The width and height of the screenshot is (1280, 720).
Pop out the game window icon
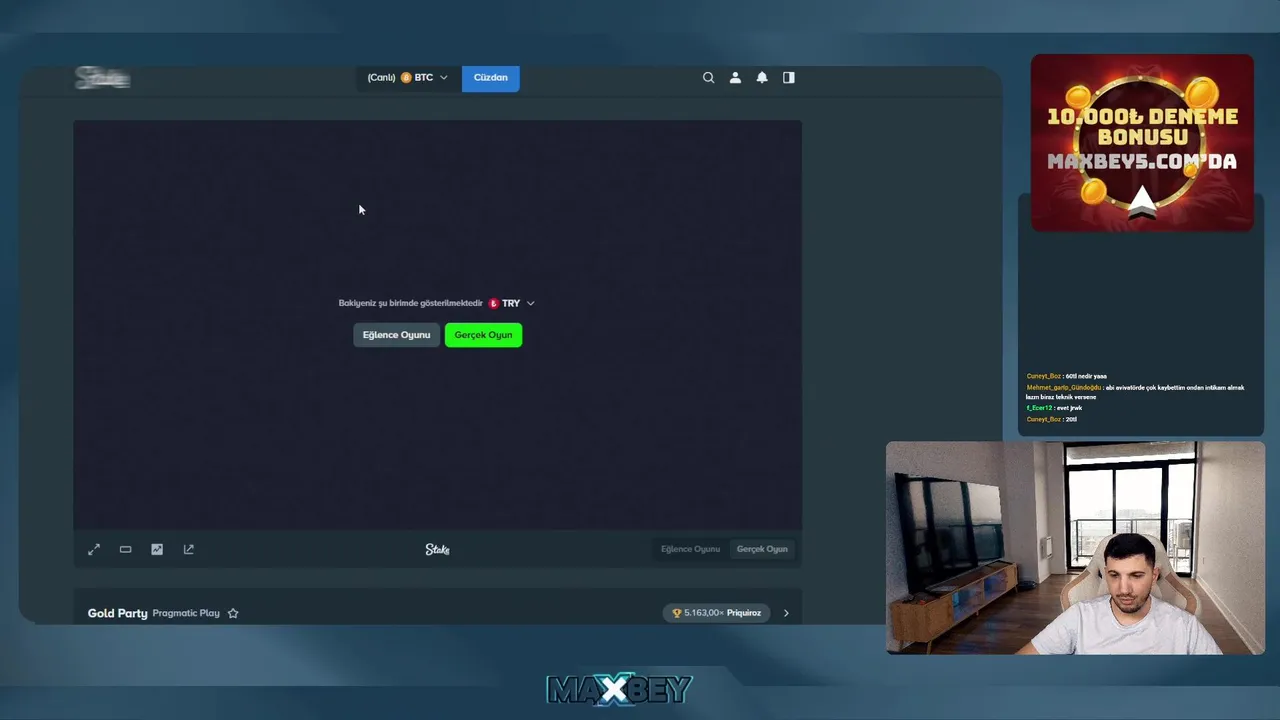point(188,549)
